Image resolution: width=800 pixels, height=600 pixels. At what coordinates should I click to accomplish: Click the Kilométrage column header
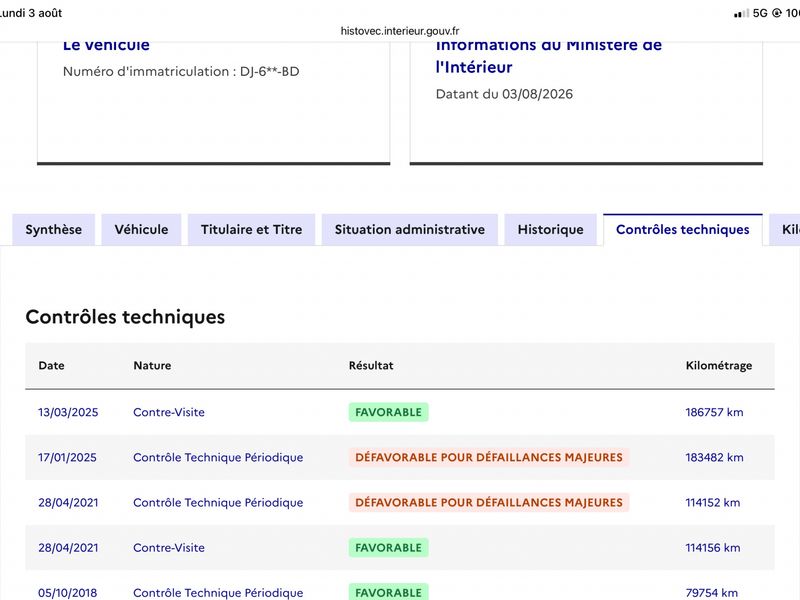[x=719, y=366]
